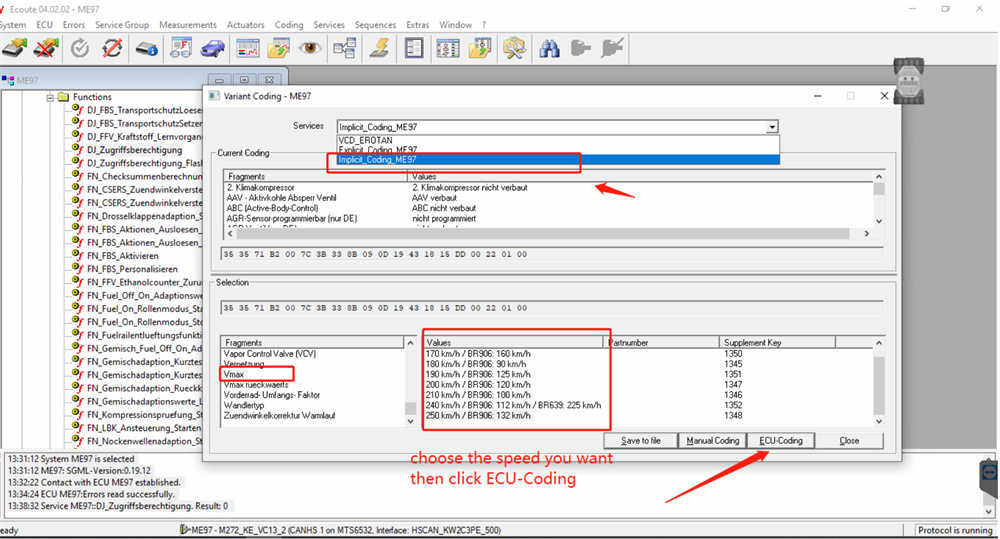Screen dimensions: 1000x539
Task: Collapse the Functions tree folder
Action: [x=51, y=97]
